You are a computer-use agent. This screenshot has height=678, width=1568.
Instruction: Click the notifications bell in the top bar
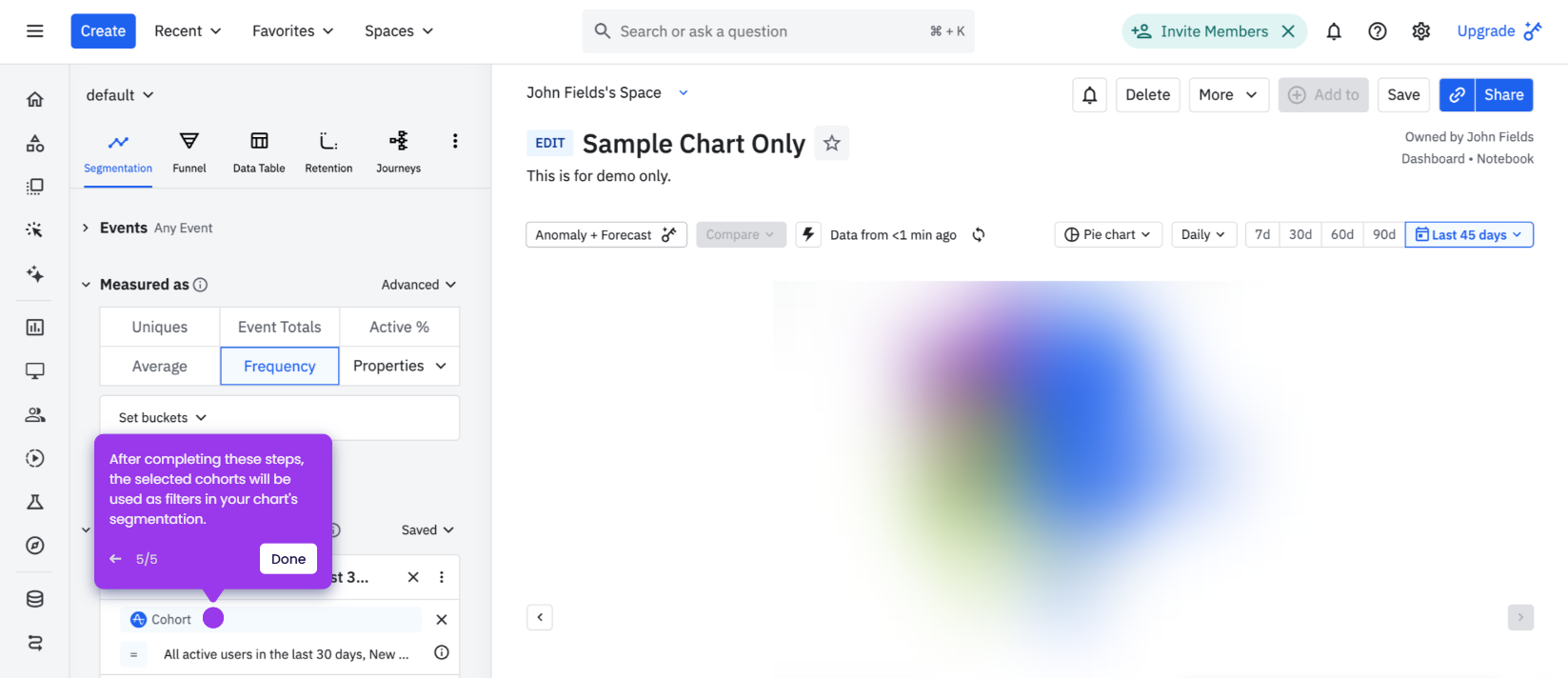1334,31
